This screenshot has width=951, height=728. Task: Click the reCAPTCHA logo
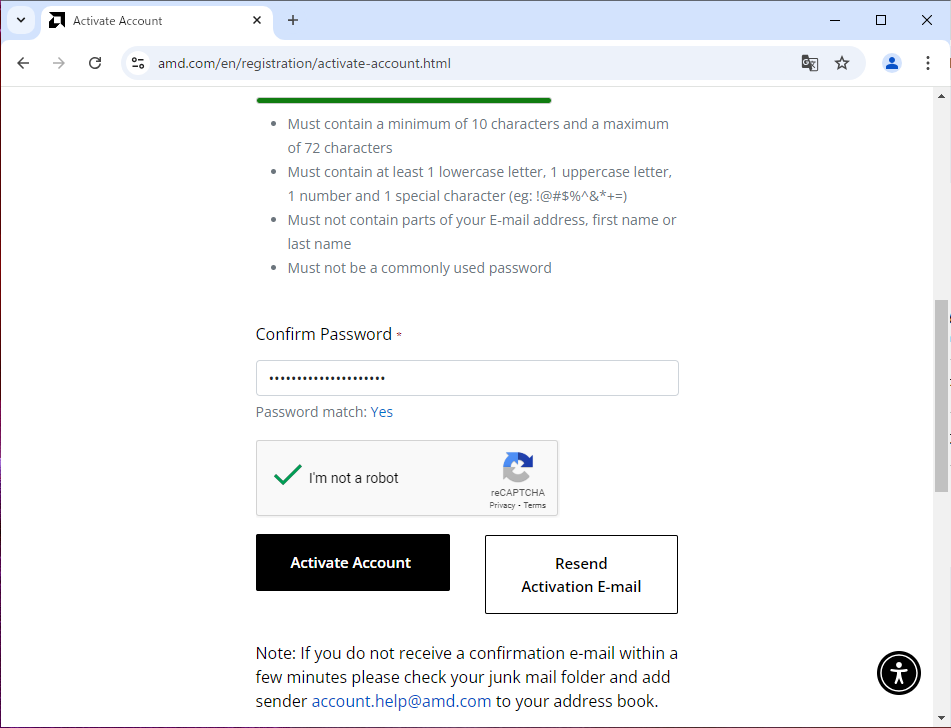[517, 467]
